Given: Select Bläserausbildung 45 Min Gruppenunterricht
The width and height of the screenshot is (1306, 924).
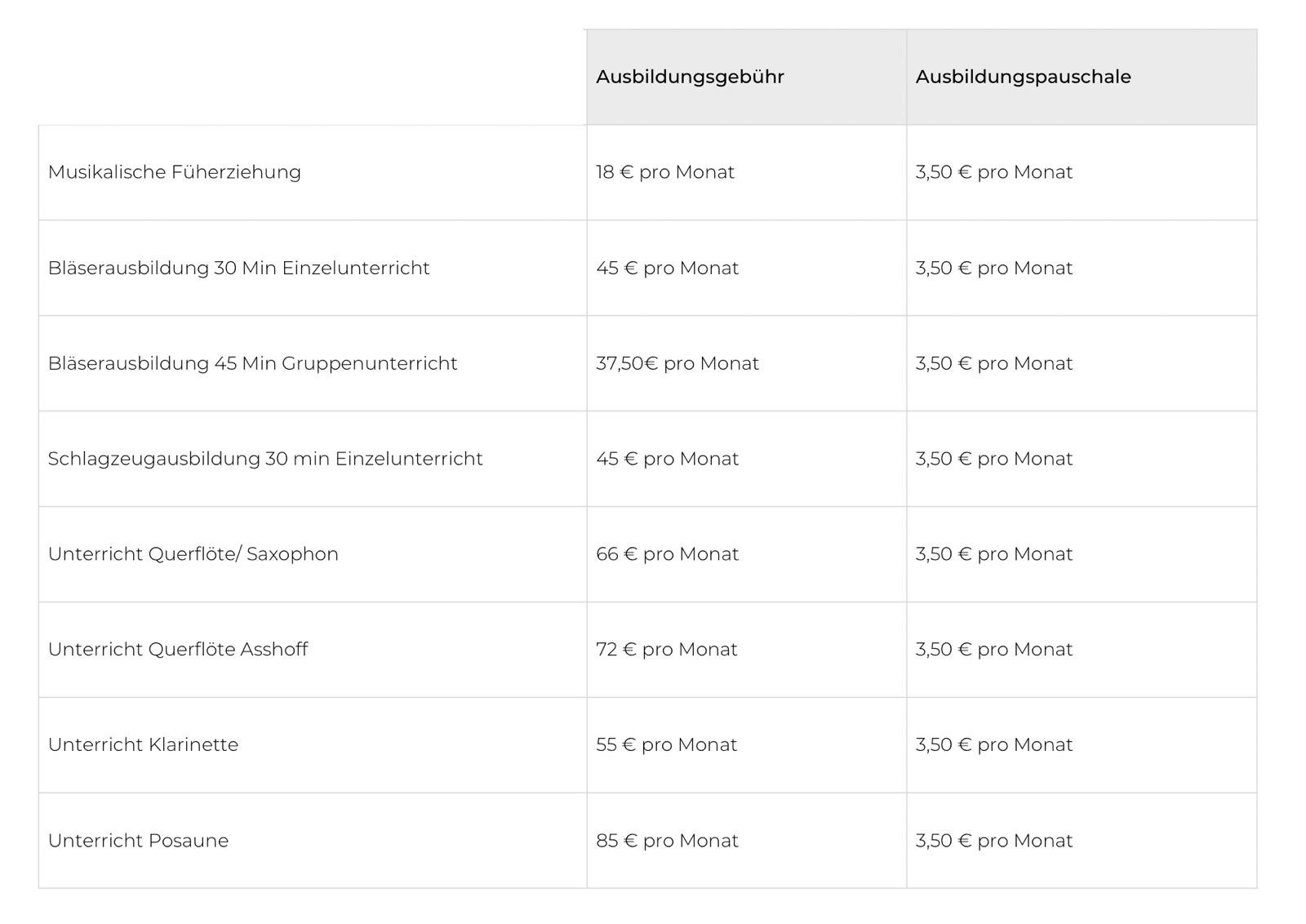Looking at the screenshot, I should pos(252,363).
